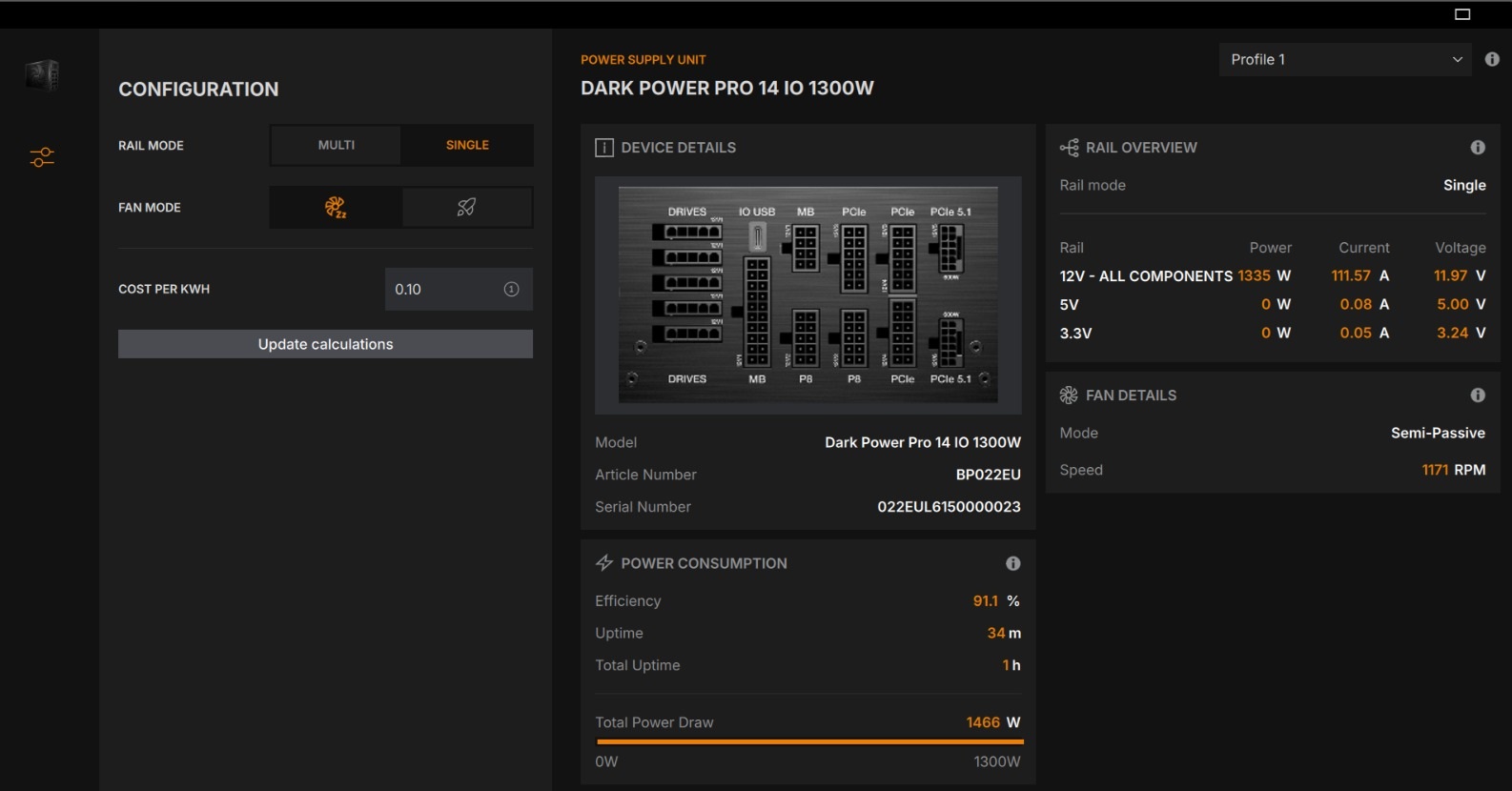Click Power Consumption info icon
Image resolution: width=1512 pixels, height=791 pixels.
point(1013,563)
